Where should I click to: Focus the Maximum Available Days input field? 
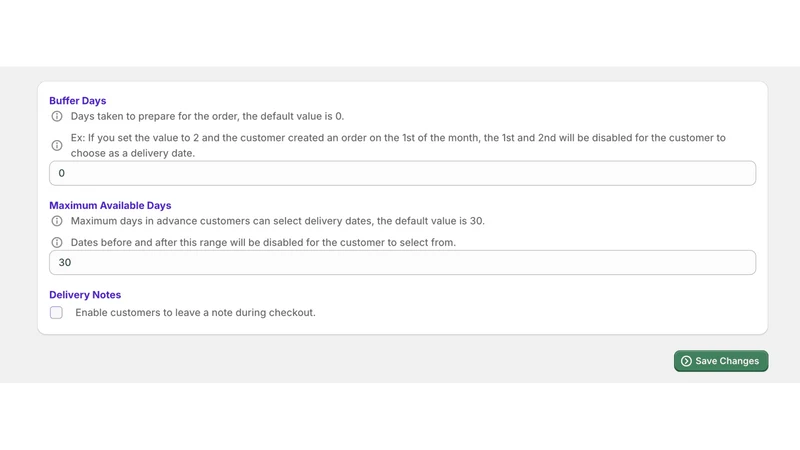[x=403, y=263]
